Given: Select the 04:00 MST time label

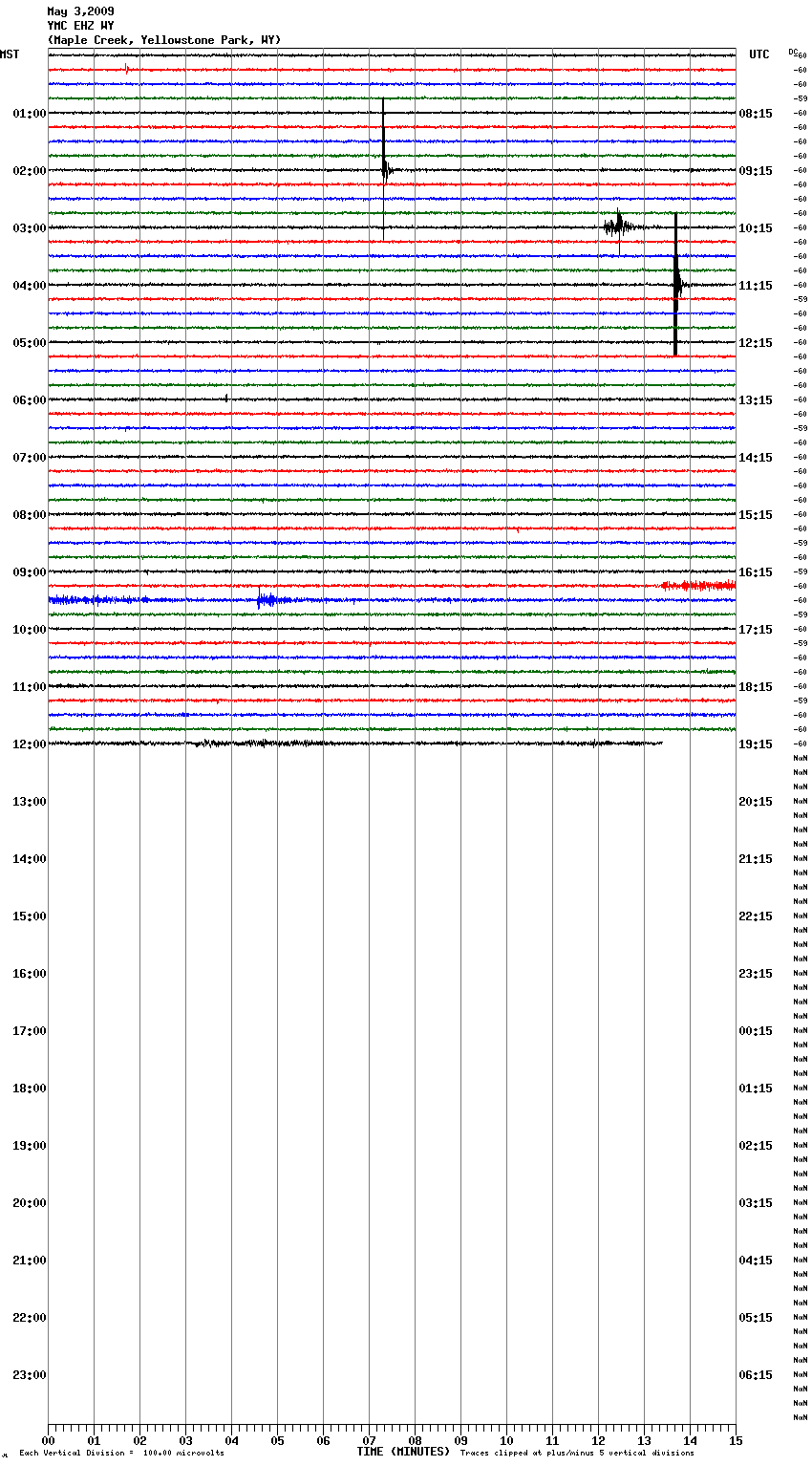Looking at the screenshot, I should point(30,286).
